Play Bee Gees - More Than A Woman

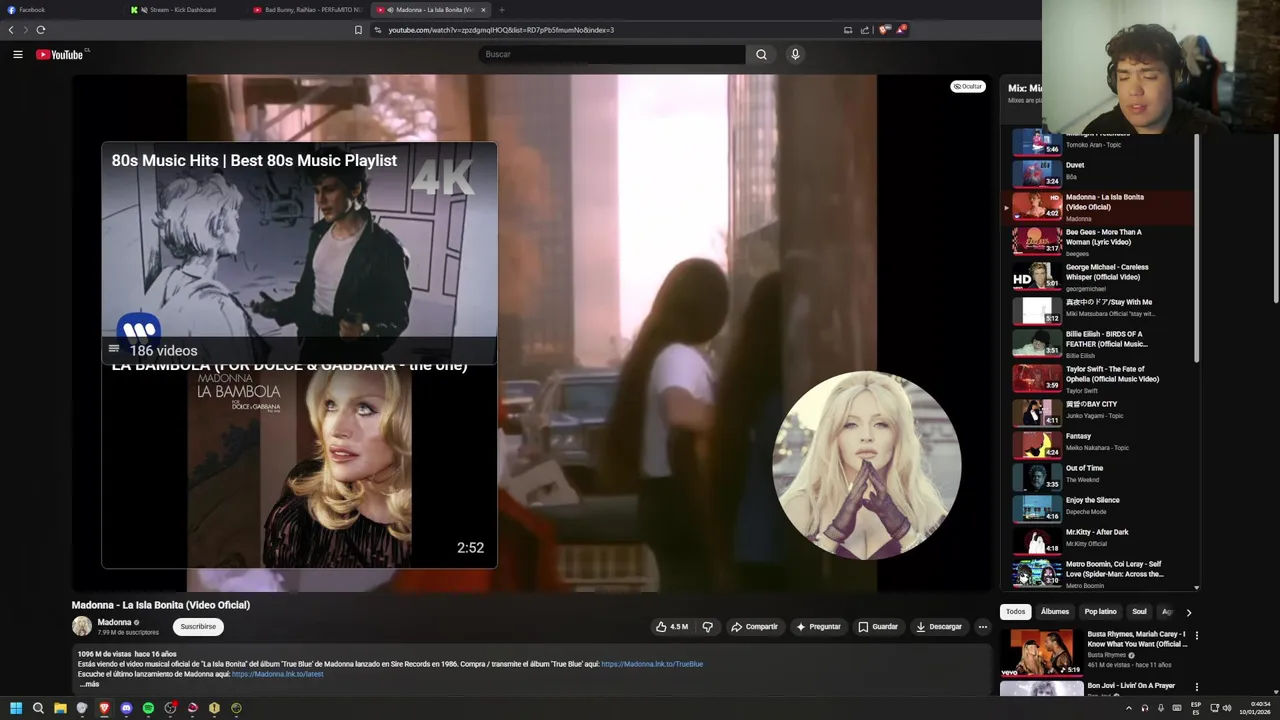pos(1097,241)
